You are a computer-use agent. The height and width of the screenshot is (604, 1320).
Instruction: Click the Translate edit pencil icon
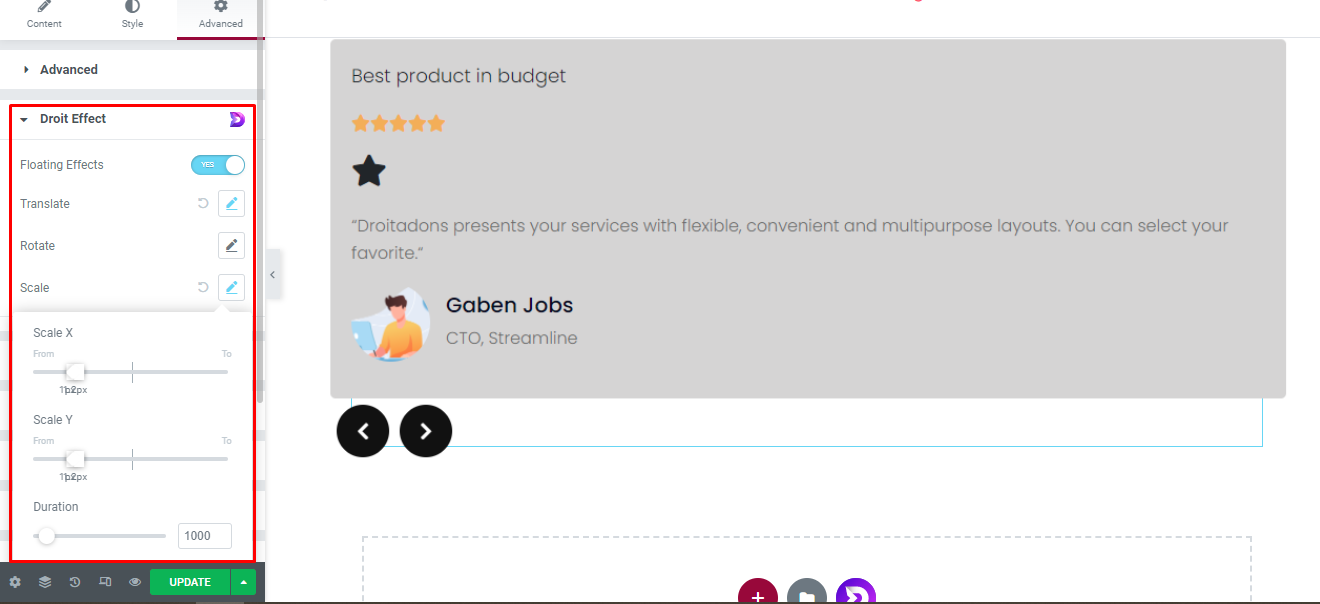(x=231, y=203)
